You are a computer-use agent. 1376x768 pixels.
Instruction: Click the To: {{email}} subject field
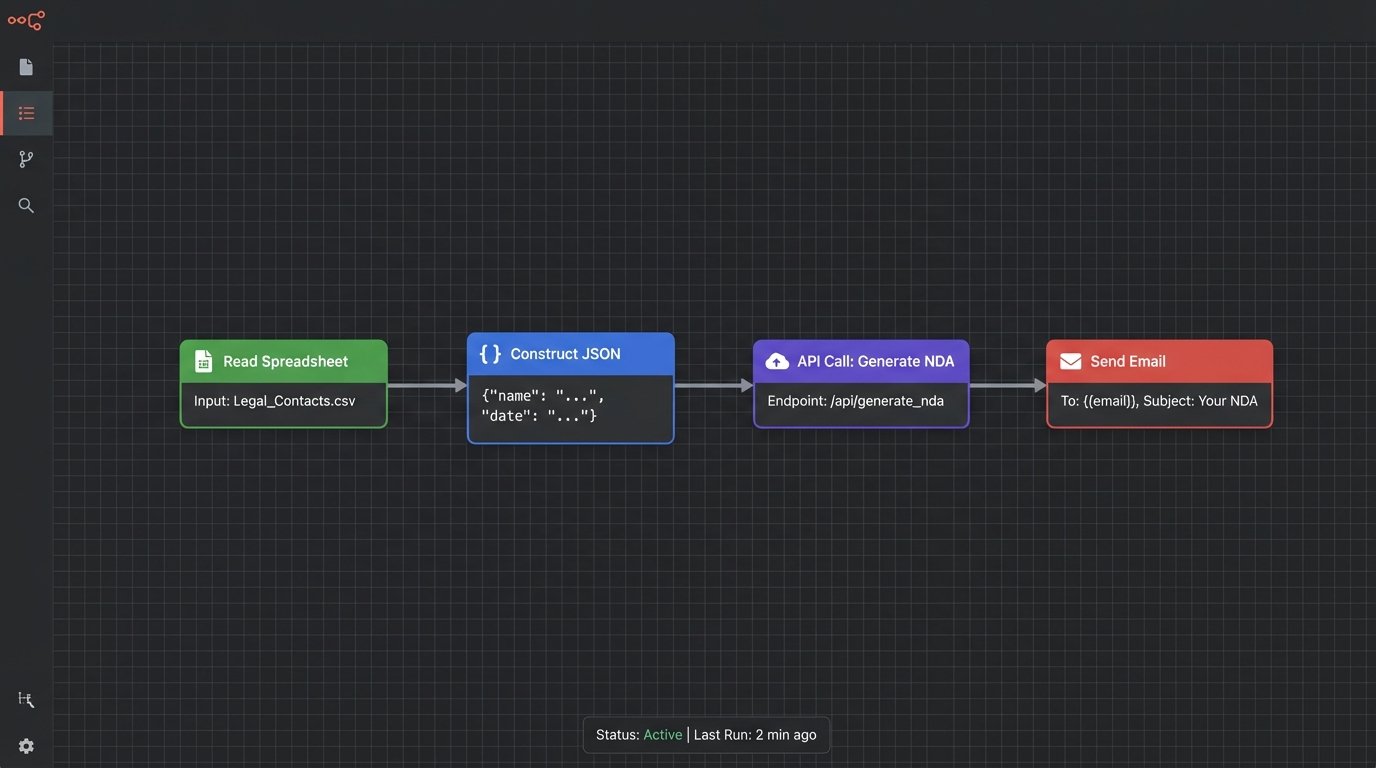click(1159, 401)
